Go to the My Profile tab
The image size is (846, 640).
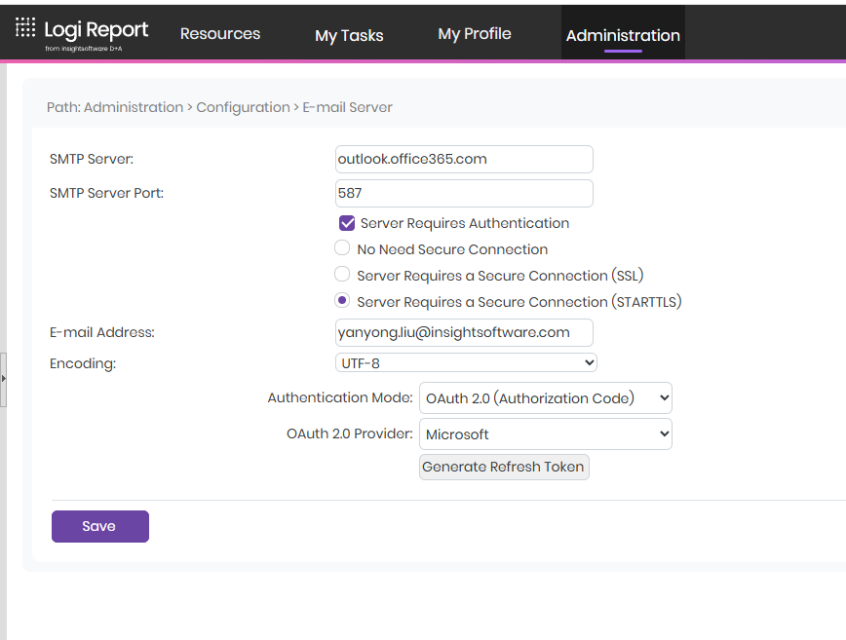(x=474, y=34)
